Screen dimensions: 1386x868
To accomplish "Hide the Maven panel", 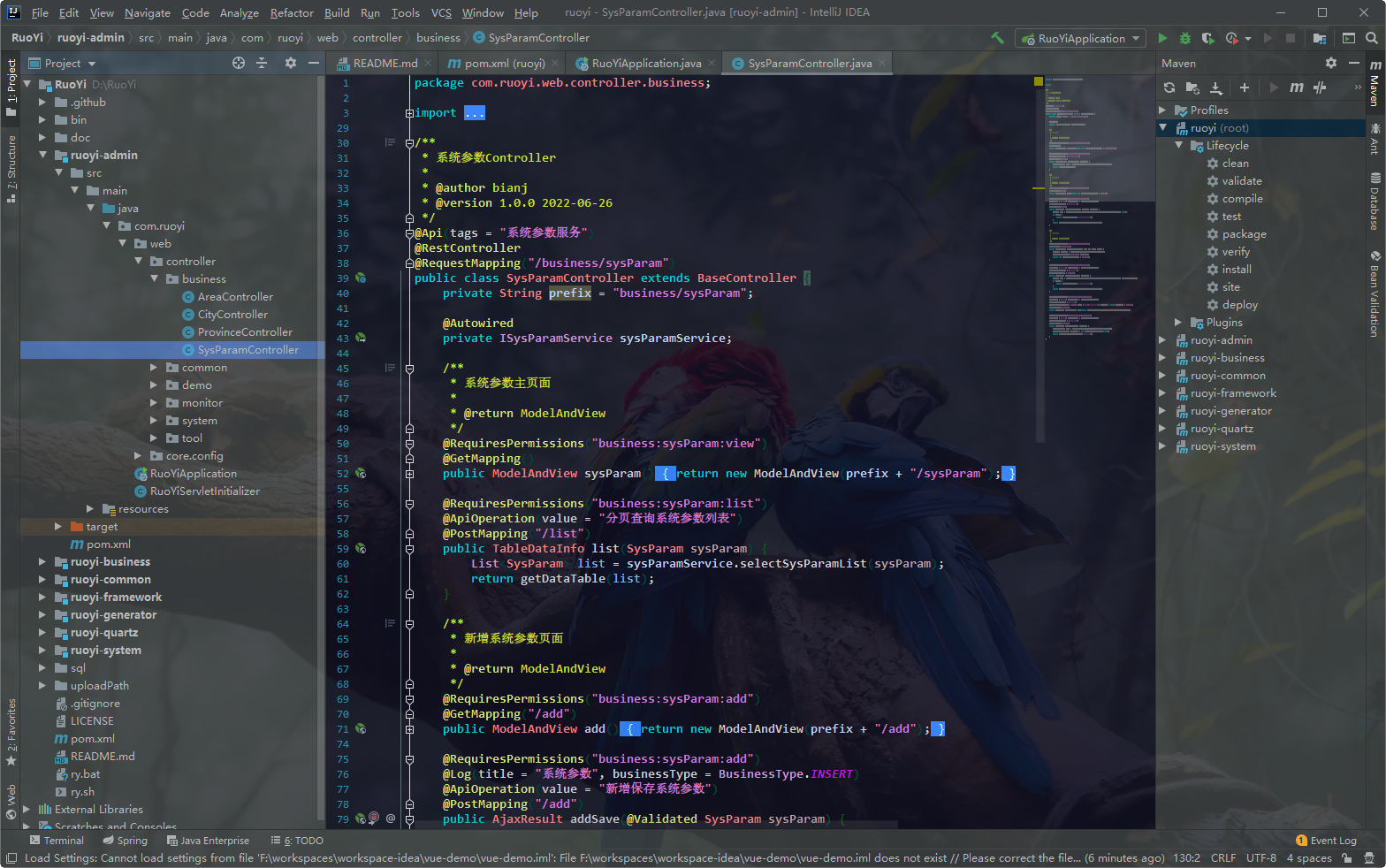I will (1353, 63).
